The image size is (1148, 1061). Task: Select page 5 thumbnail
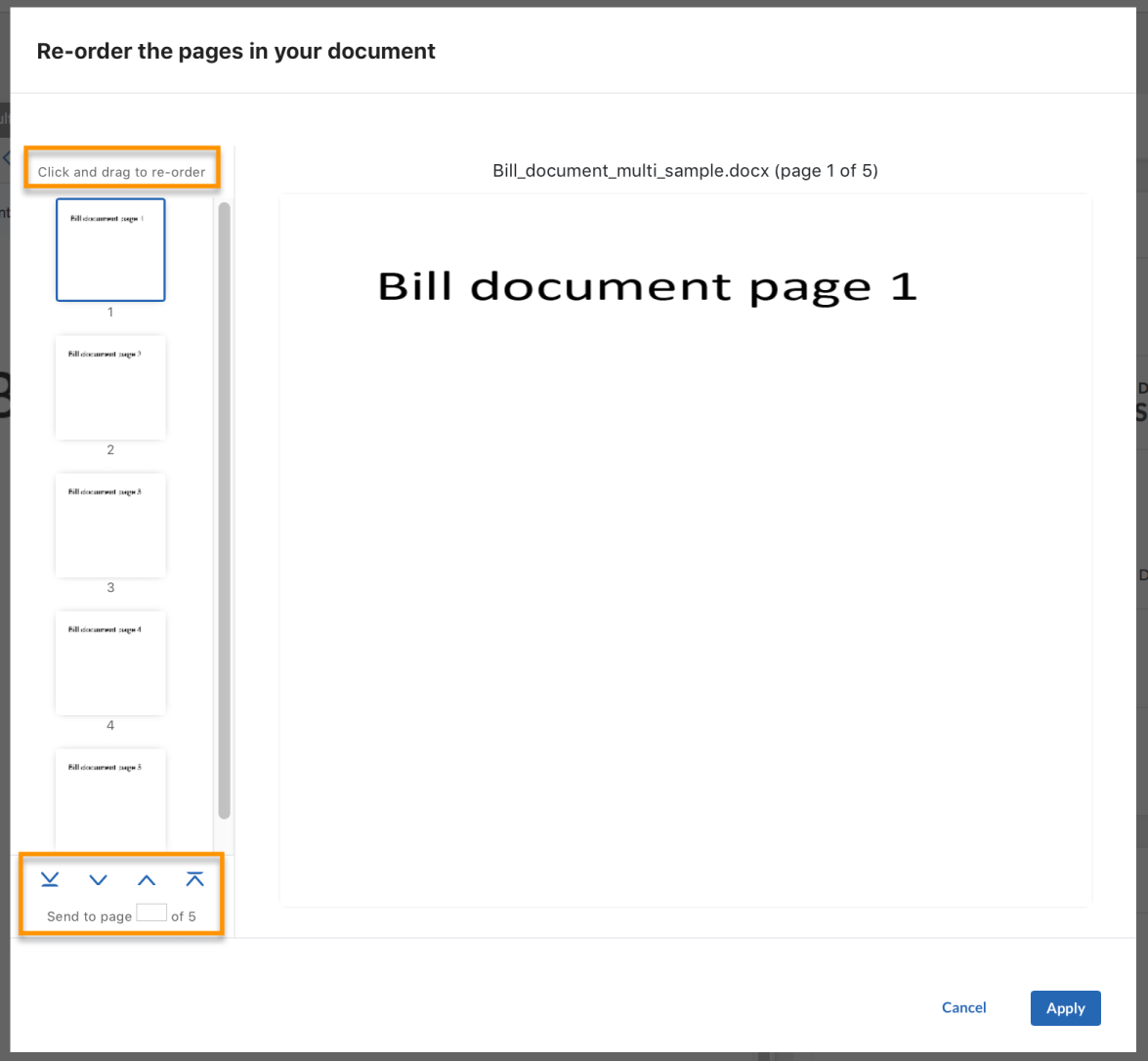(x=110, y=799)
